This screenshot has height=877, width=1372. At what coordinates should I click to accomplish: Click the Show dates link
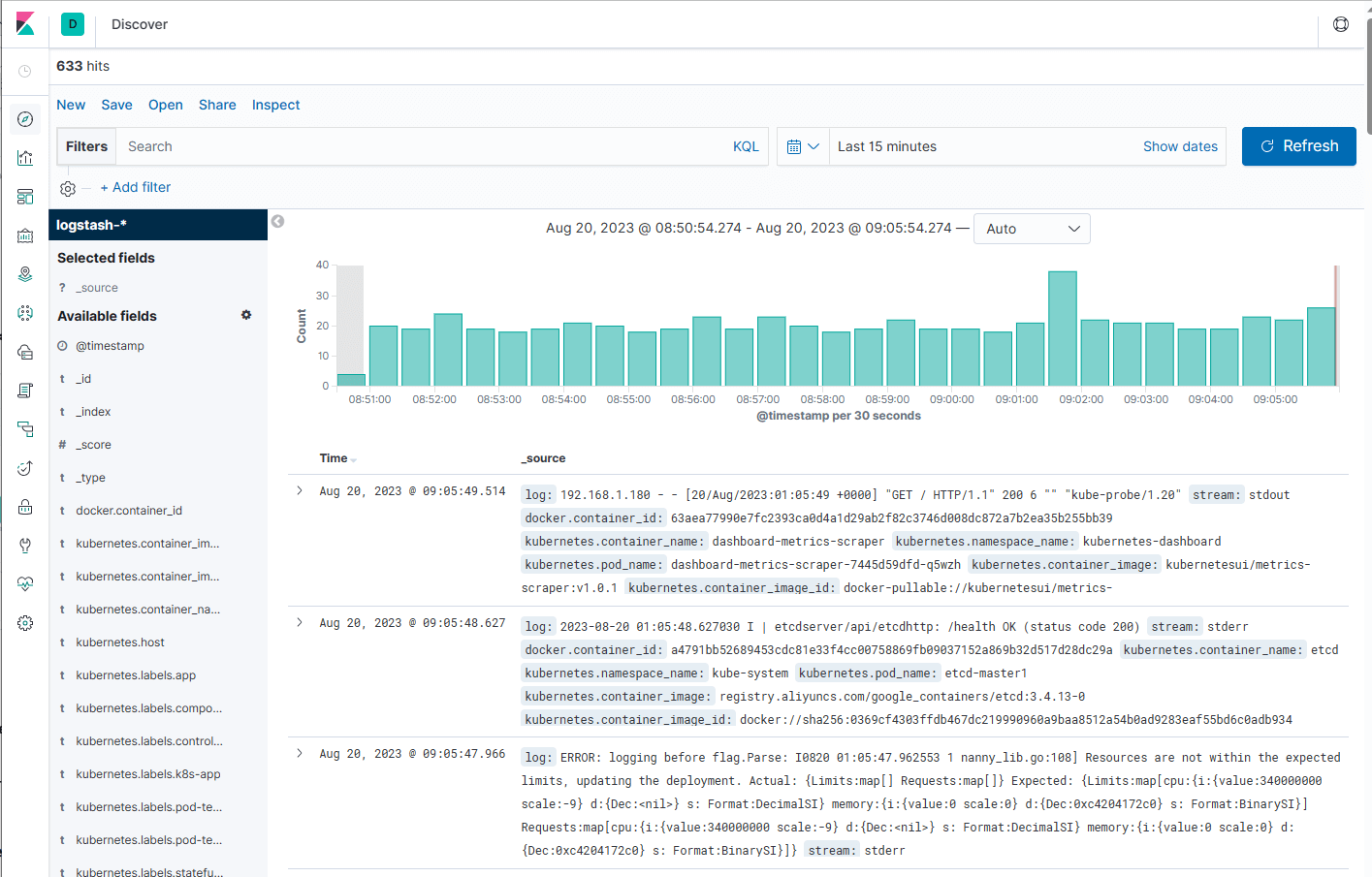1180,146
